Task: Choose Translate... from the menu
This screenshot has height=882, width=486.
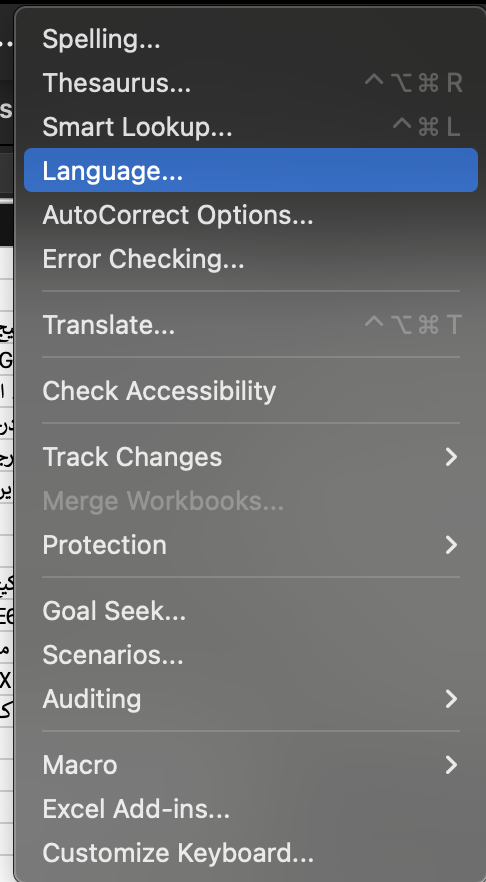Action: (x=251, y=325)
